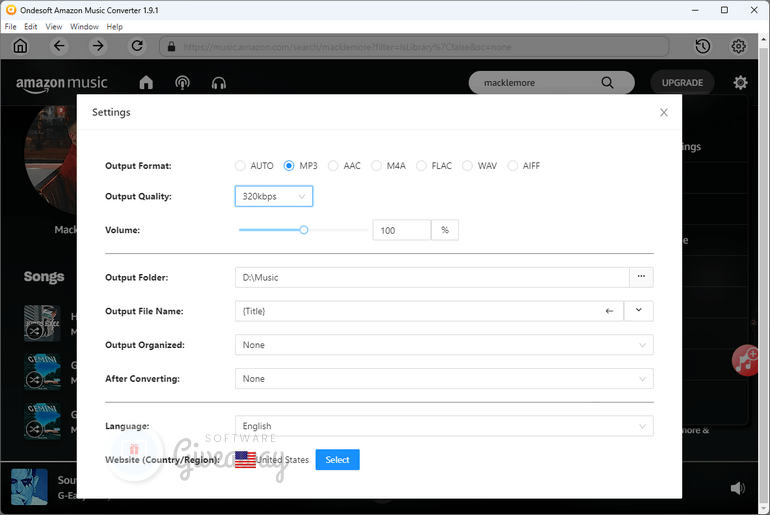Click the Songs heading
This screenshot has height=515, width=770.
point(44,277)
